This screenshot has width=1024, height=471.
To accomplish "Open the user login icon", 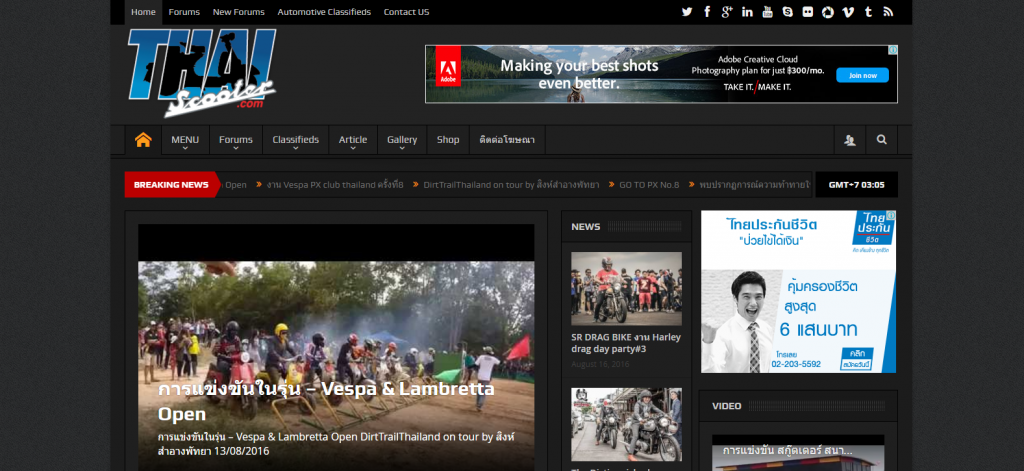I will click(850, 140).
